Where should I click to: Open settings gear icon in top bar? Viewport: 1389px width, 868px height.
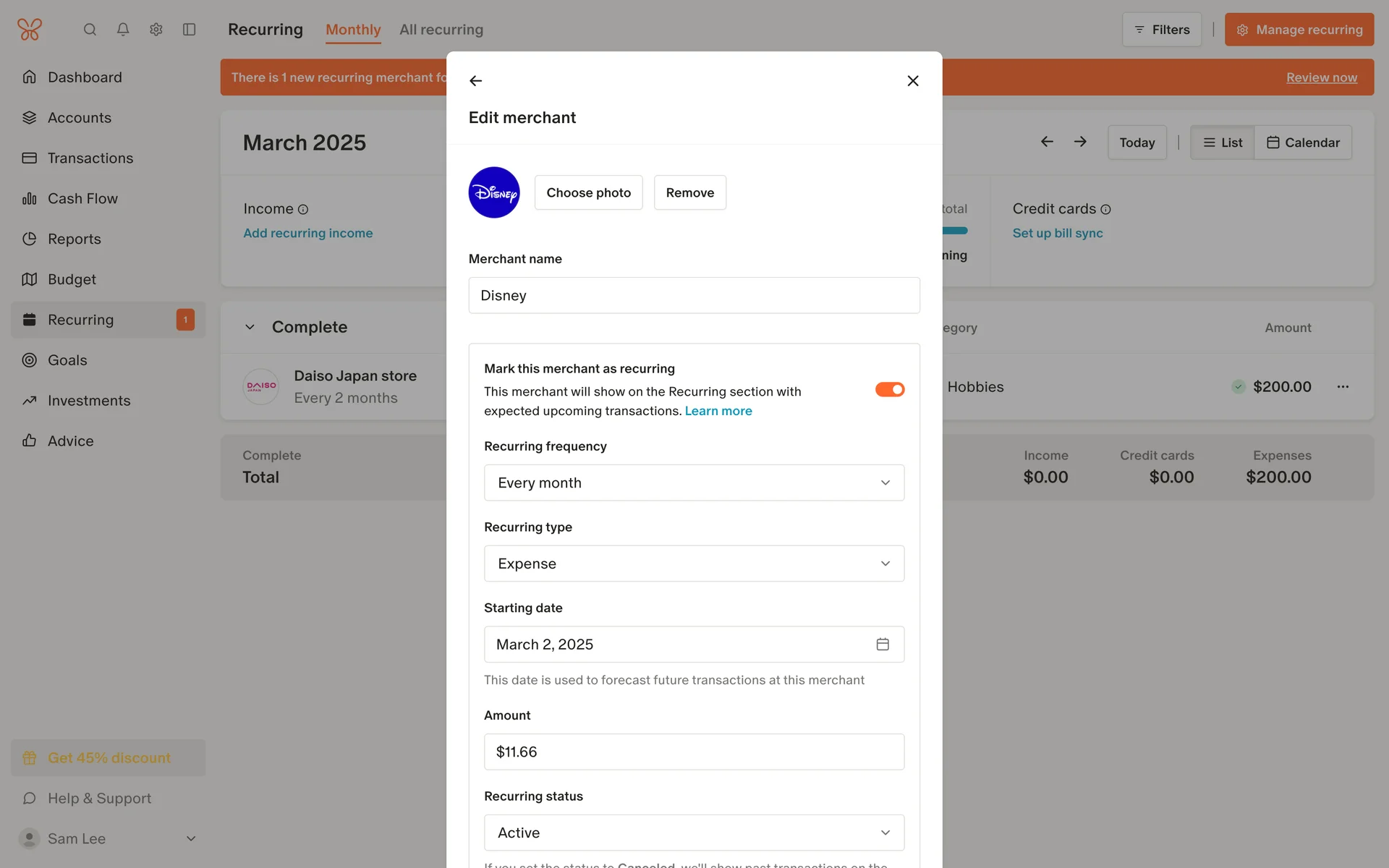tap(156, 30)
